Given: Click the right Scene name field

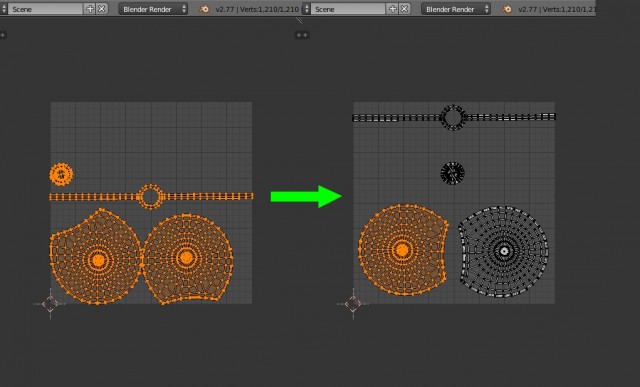Looking at the screenshot, I should [x=349, y=9].
